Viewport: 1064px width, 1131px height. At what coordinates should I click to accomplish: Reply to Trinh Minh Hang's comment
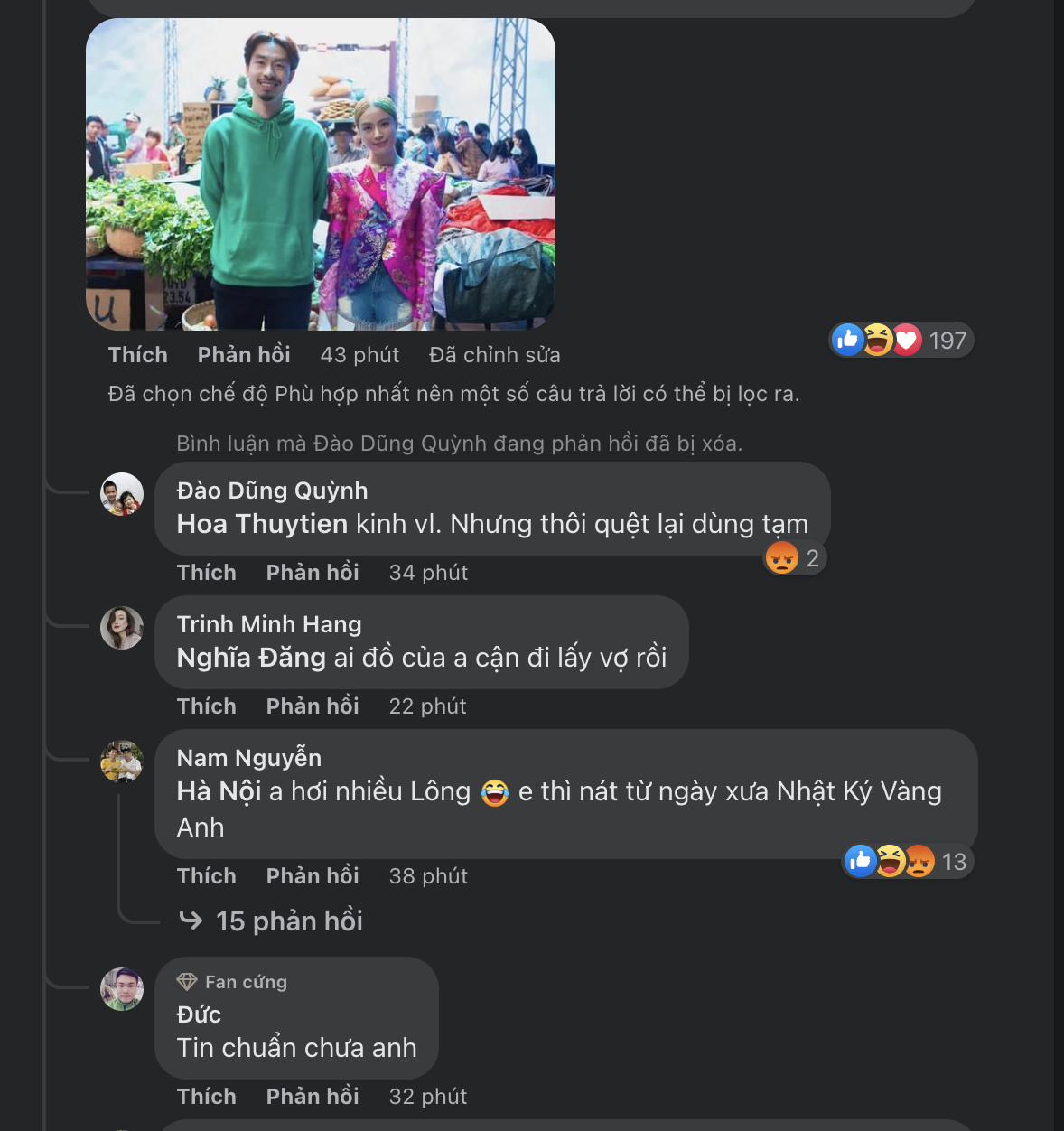(313, 706)
